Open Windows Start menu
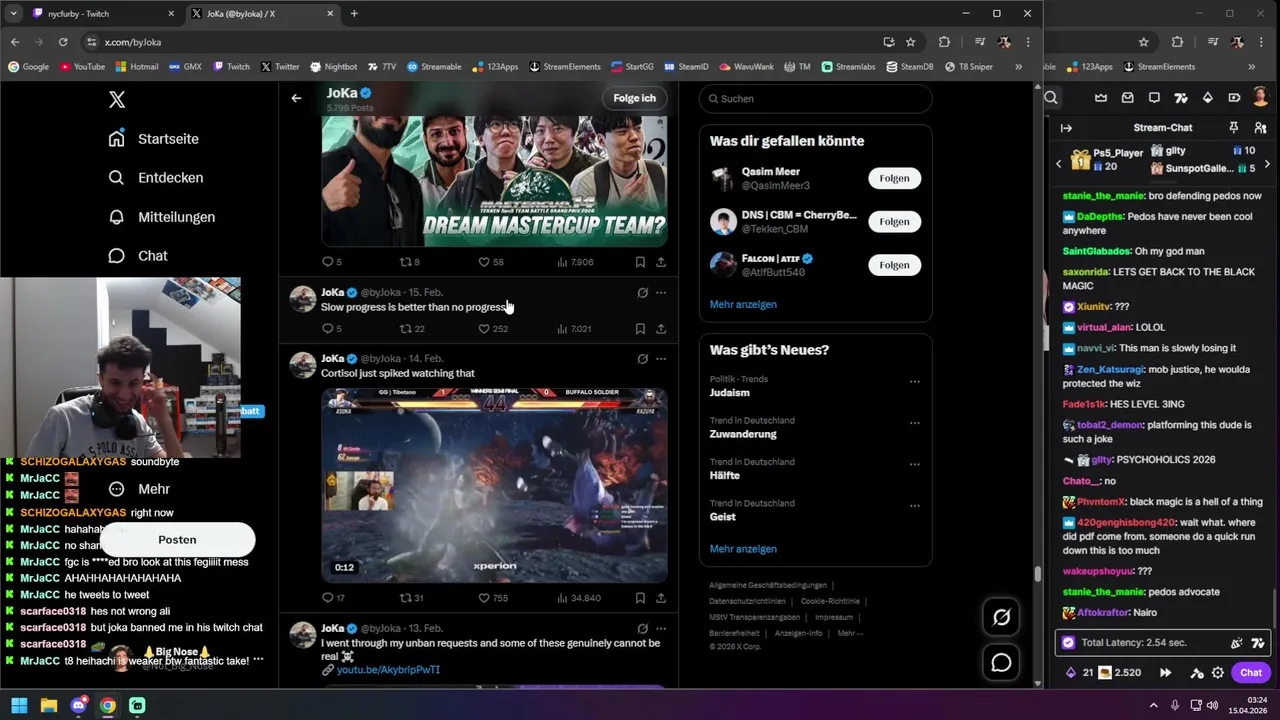 19,706
